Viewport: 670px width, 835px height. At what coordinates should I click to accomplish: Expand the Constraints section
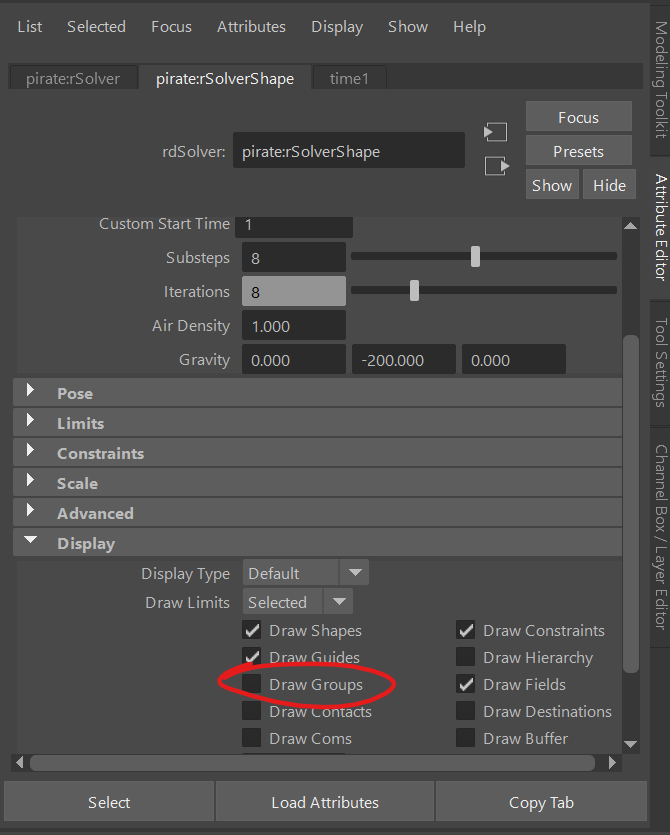coord(31,453)
